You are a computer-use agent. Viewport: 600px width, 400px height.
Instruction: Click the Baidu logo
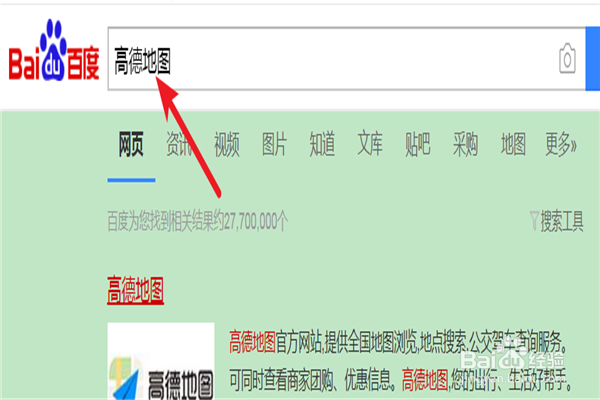pos(54,50)
